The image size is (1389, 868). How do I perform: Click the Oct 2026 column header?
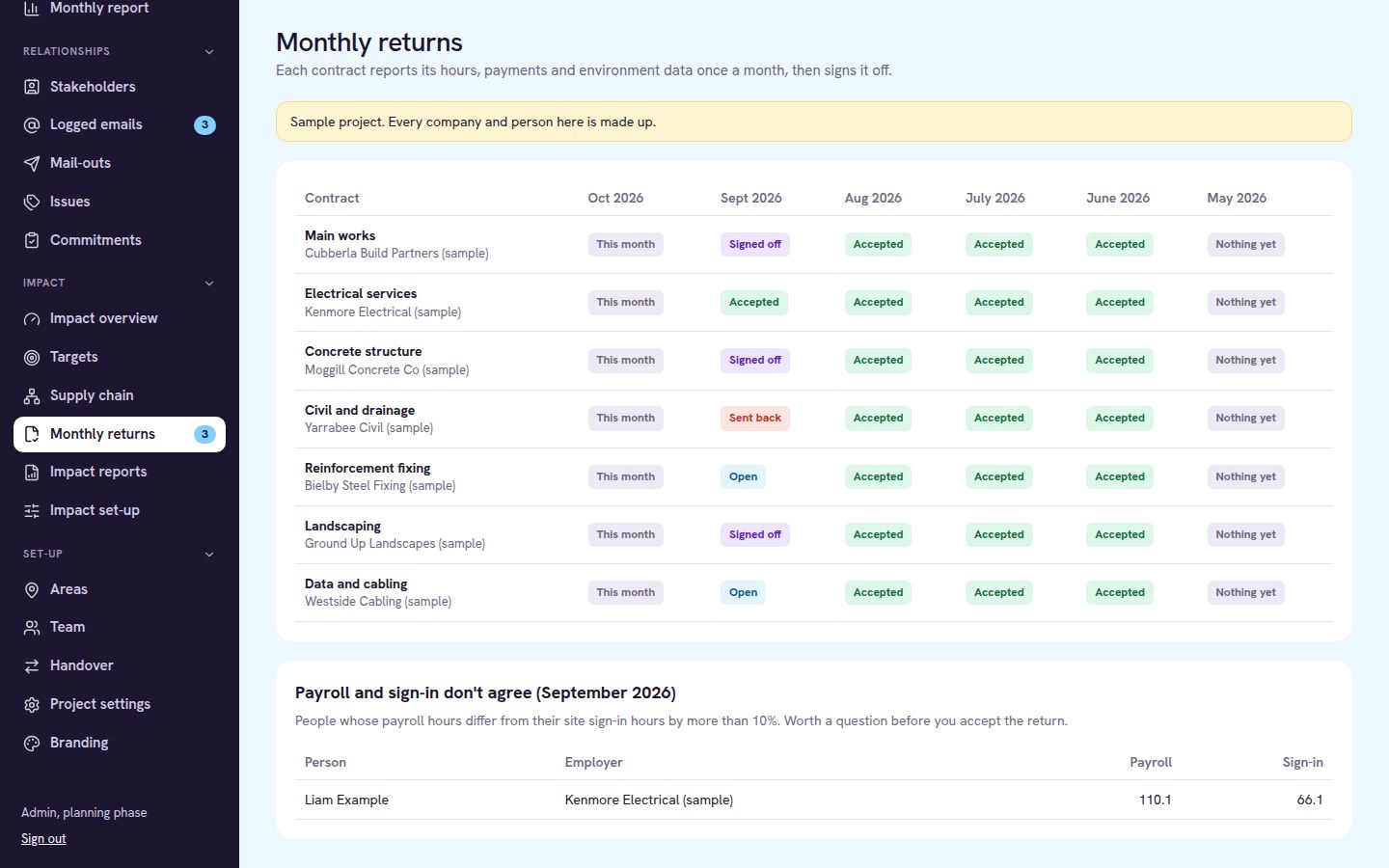coord(615,198)
